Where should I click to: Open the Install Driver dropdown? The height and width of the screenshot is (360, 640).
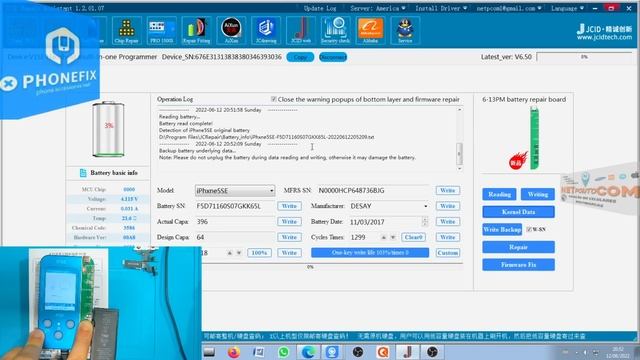pyautogui.click(x=441, y=8)
